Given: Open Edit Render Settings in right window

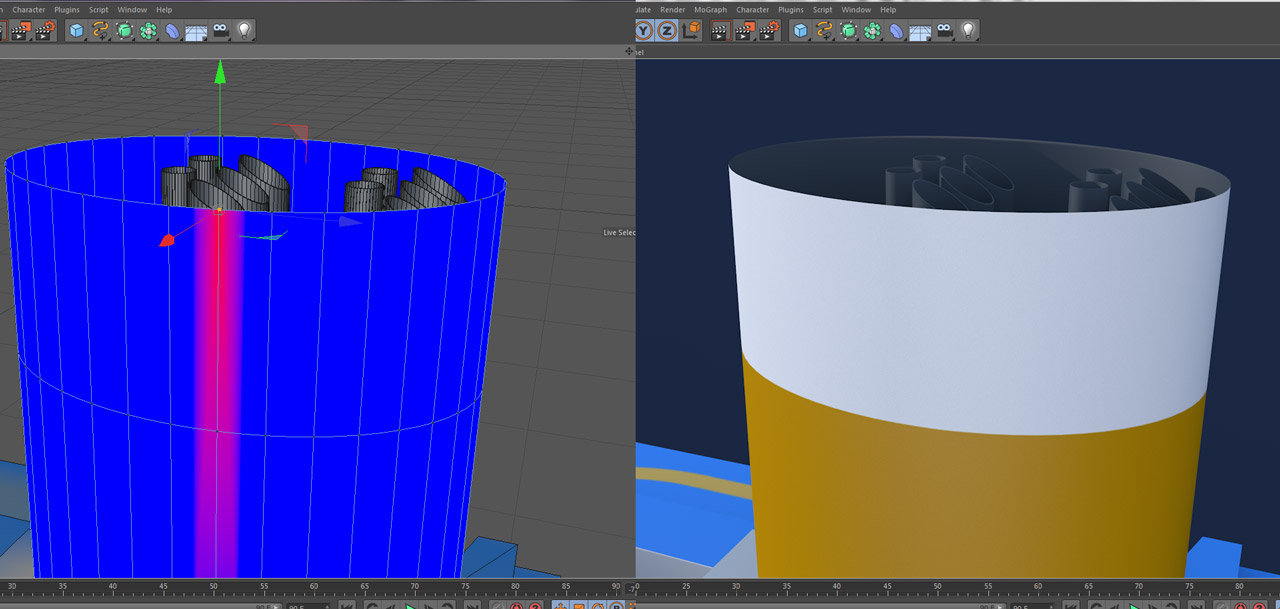Looking at the screenshot, I should 769,31.
